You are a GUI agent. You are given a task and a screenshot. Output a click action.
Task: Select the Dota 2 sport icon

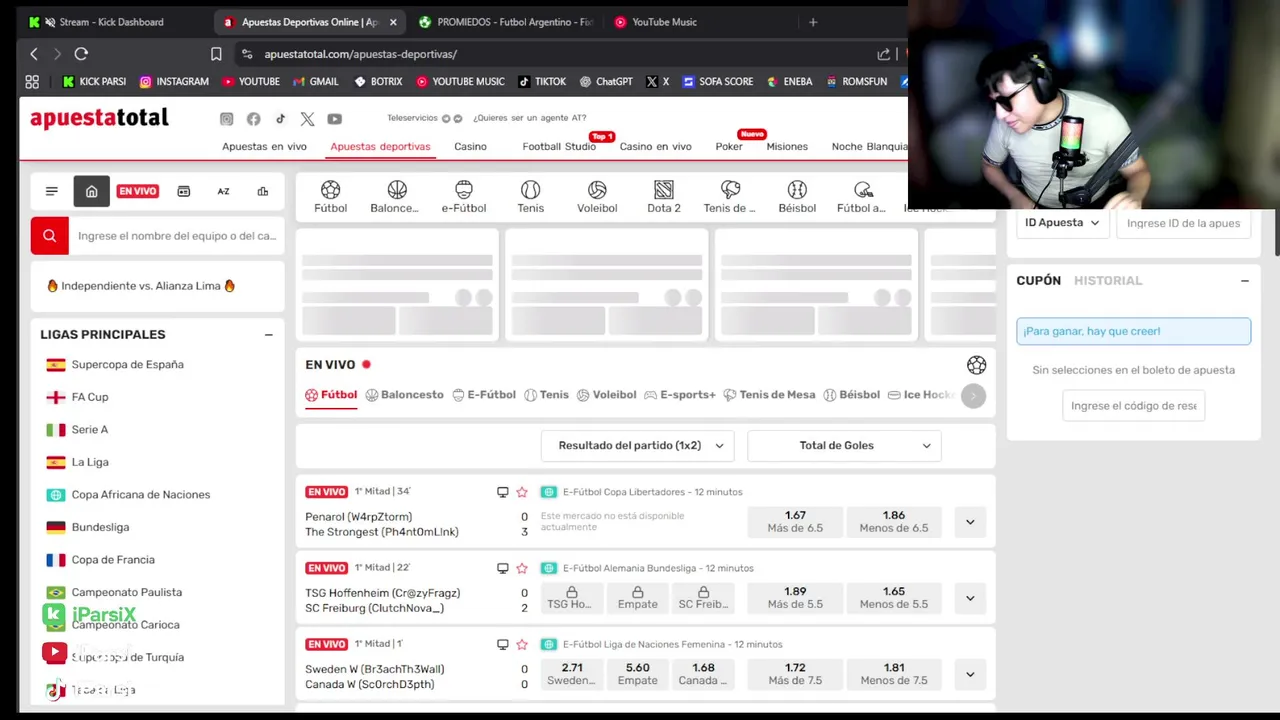[x=664, y=197]
